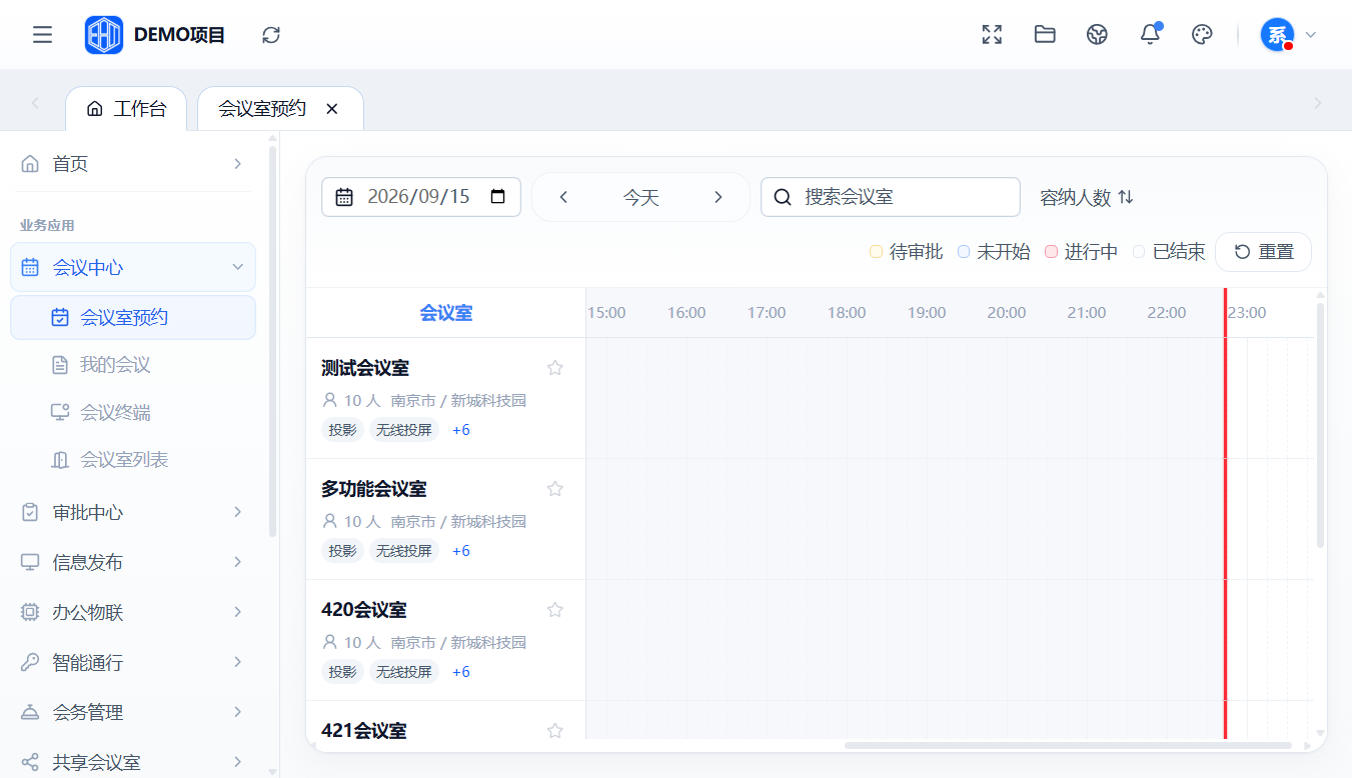The image size is (1352, 778).
Task: Sort rooms by 容纳人数
Action: click(x=1087, y=197)
